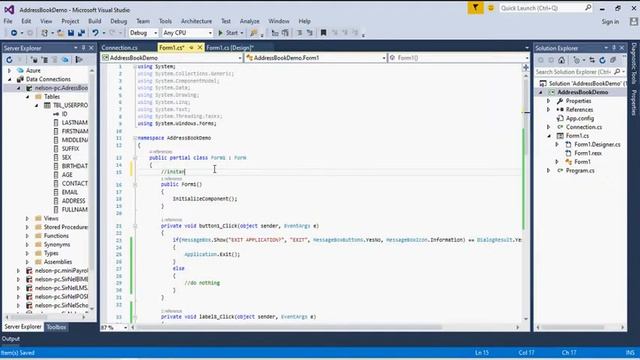
Task: Expand the References node in Solution Explorer
Action: (549, 109)
